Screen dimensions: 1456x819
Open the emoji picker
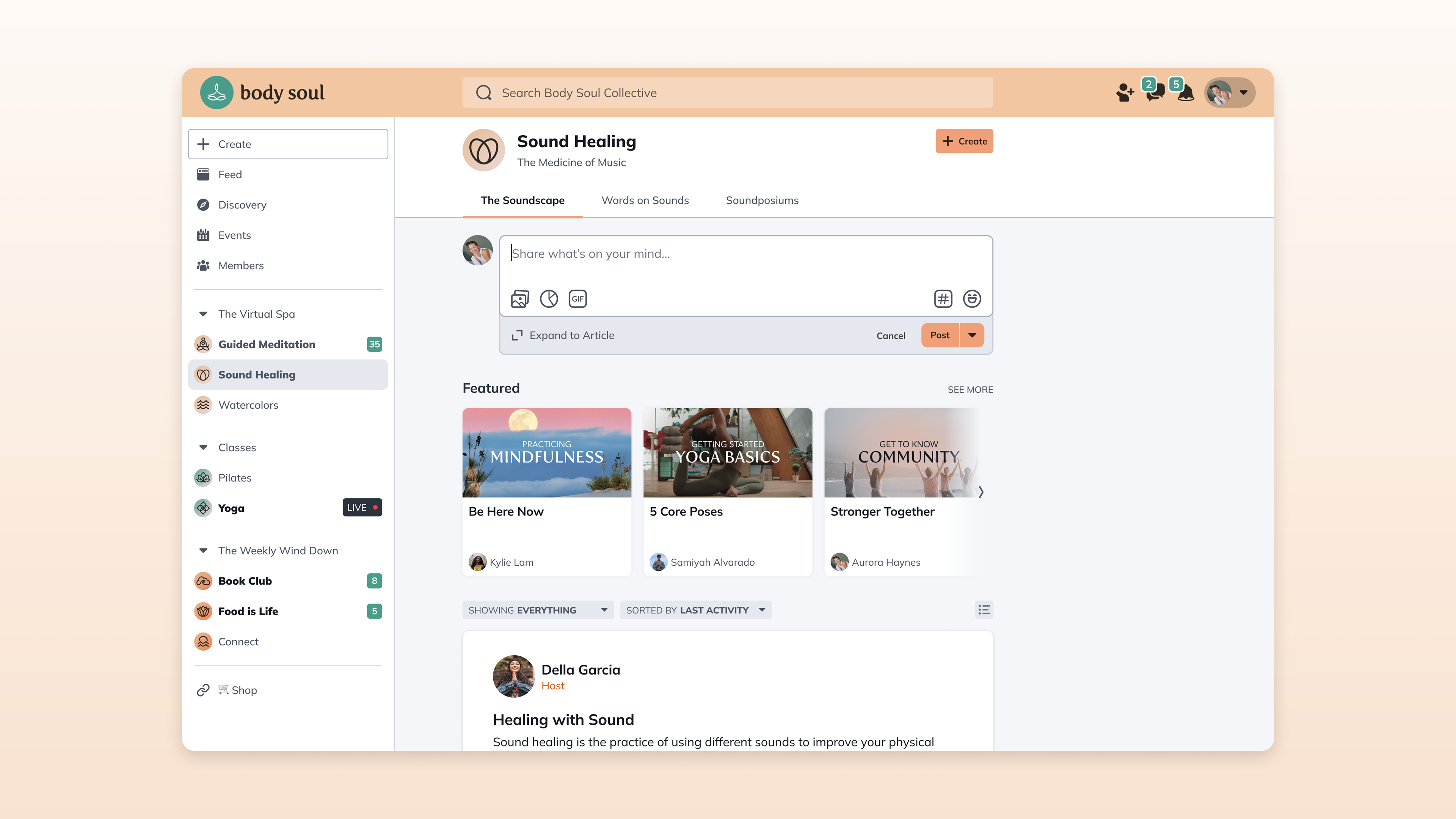coord(971,298)
